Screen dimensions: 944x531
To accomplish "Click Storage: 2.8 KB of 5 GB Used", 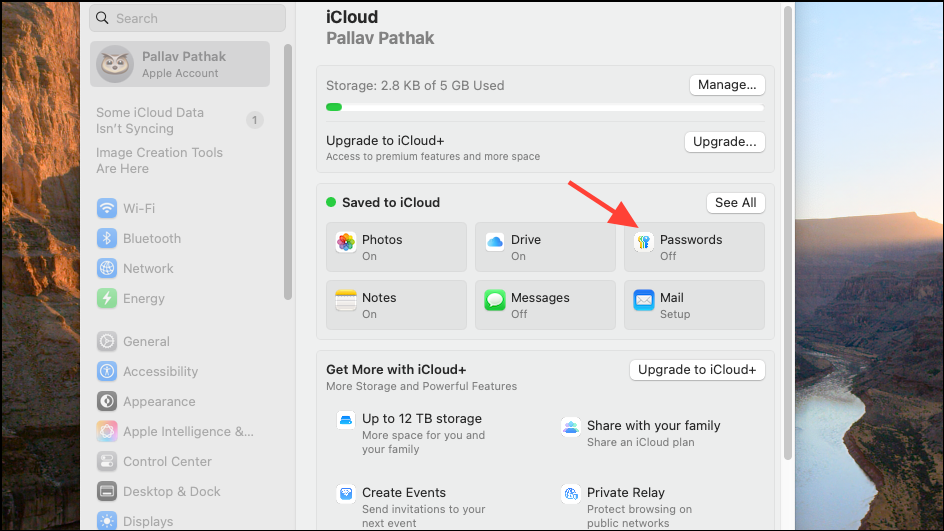I will pyautogui.click(x=415, y=85).
